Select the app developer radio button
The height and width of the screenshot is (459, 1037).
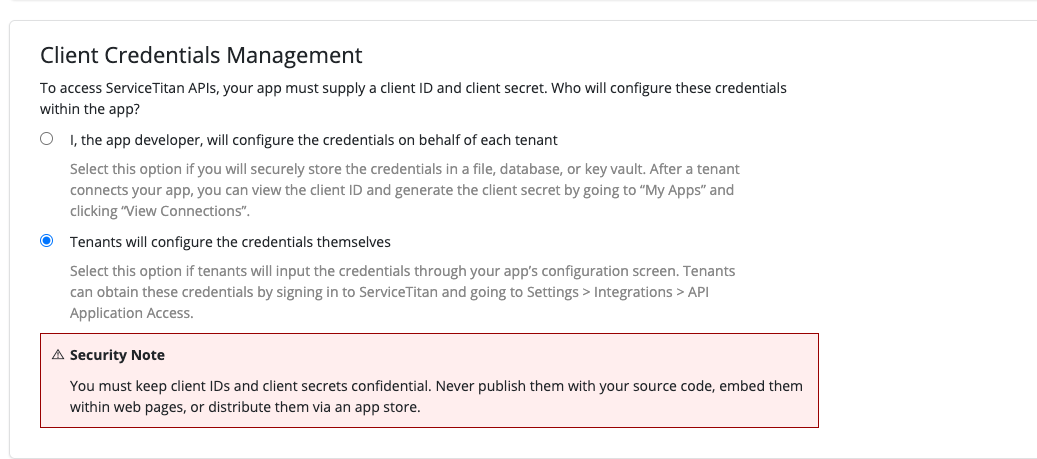46,139
